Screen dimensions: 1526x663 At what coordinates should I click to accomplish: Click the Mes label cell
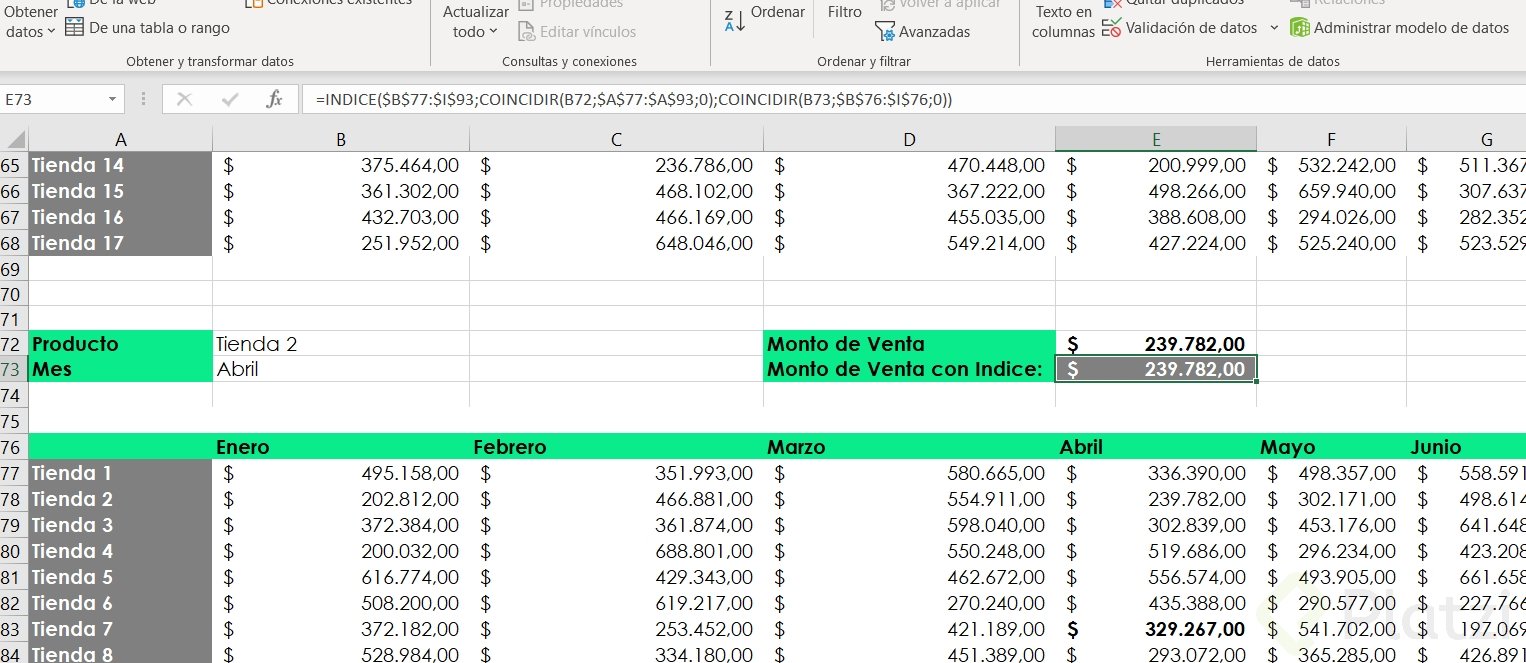(120, 369)
